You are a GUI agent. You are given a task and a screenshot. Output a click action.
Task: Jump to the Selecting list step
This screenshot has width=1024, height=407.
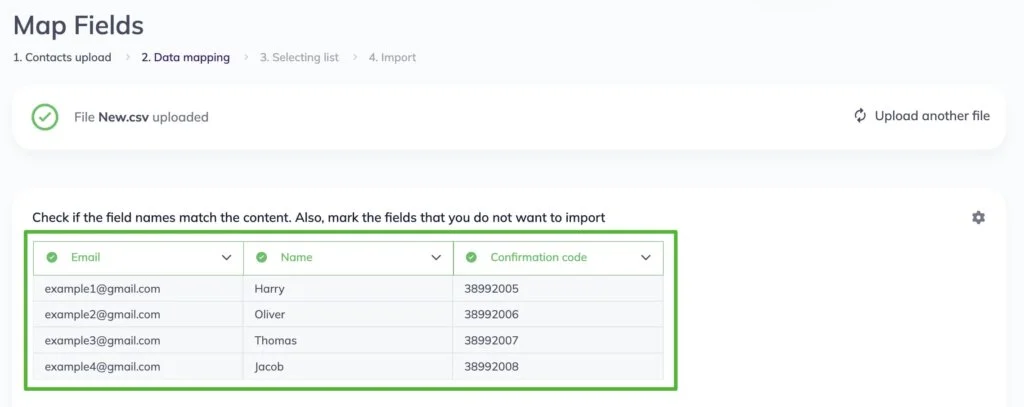299,57
